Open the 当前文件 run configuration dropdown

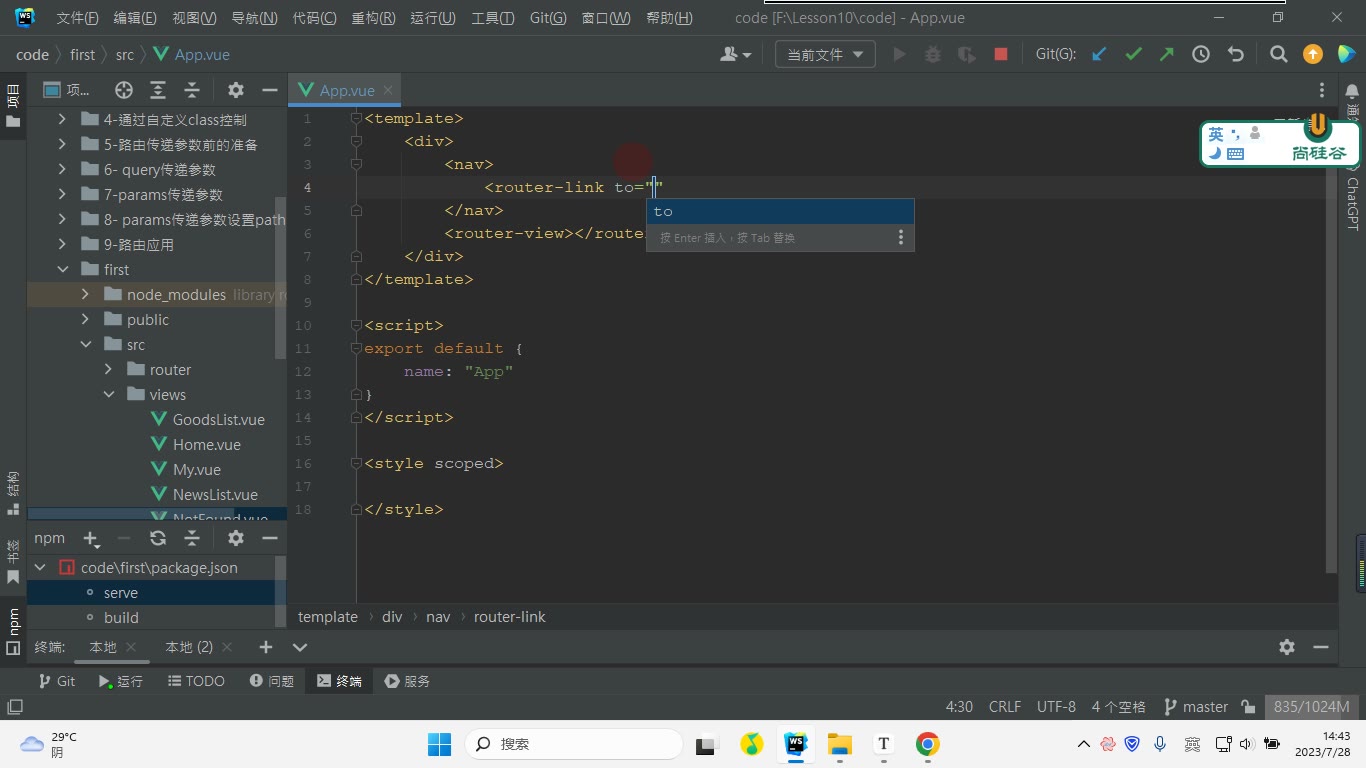coord(825,55)
